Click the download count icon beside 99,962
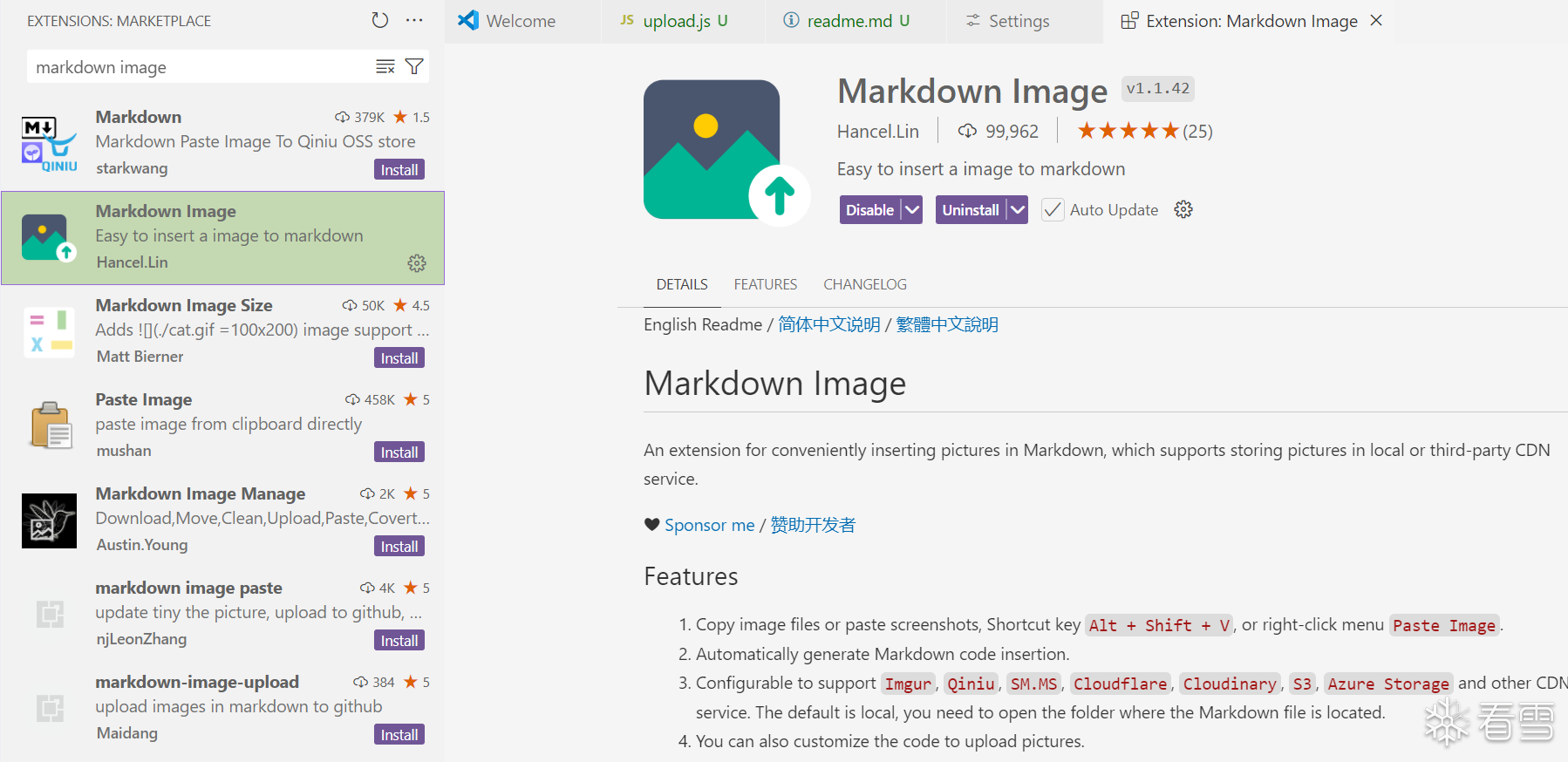This screenshot has width=1568, height=762. 967,131
